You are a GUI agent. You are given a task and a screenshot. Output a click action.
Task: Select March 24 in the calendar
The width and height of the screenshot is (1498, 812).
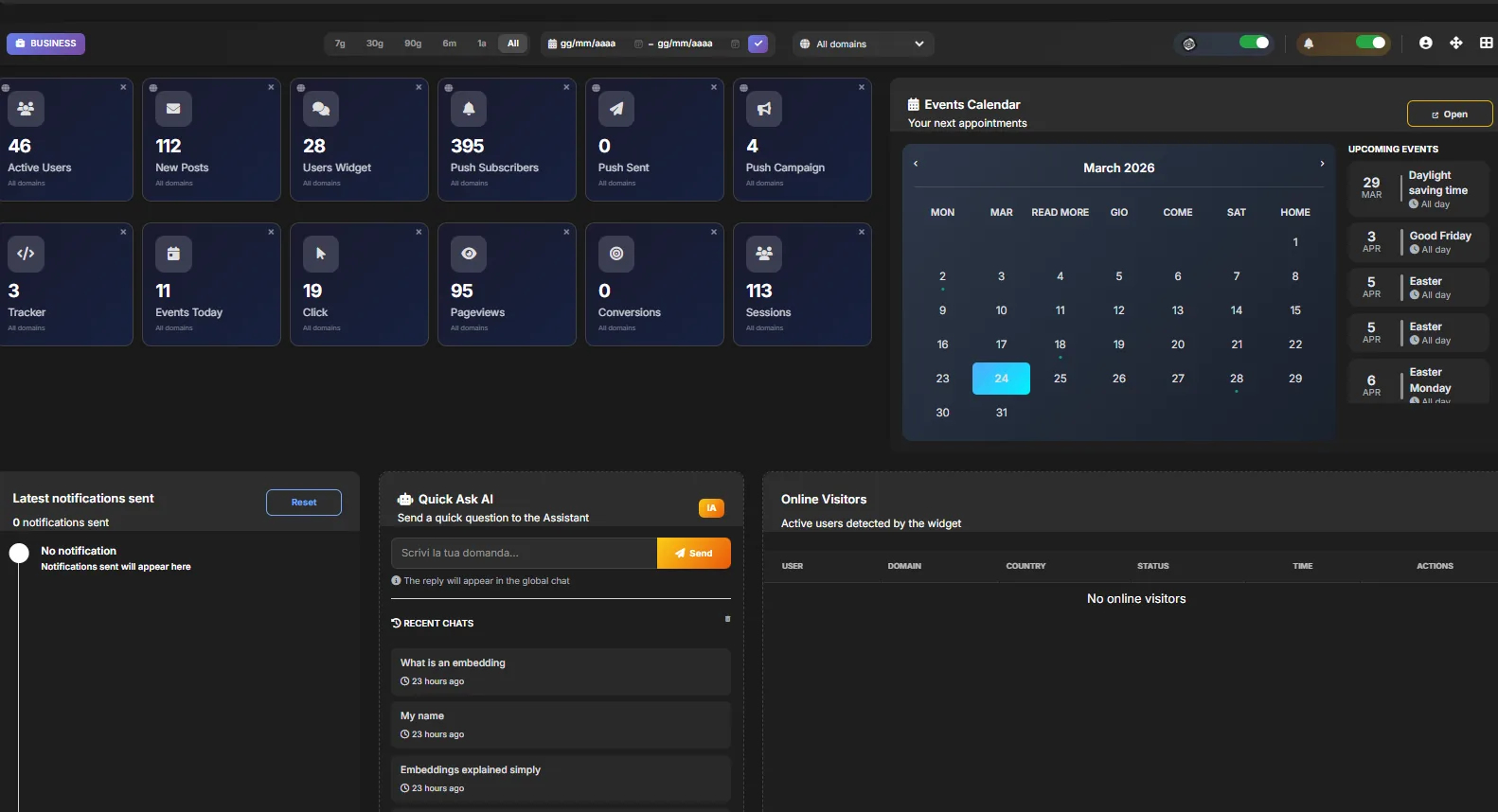(1001, 379)
